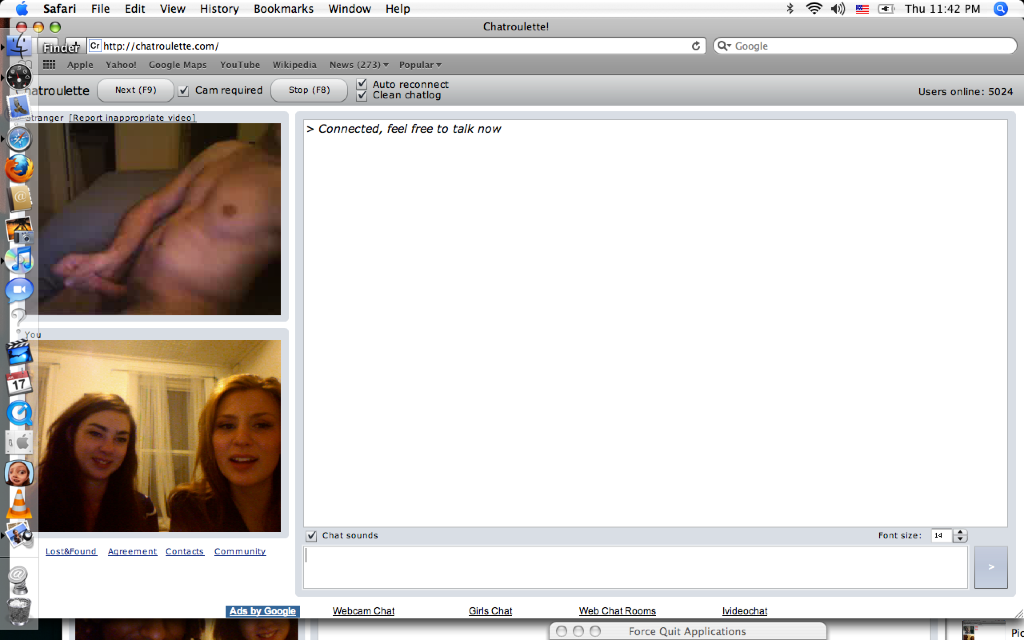Open the Safari menu

tap(59, 8)
